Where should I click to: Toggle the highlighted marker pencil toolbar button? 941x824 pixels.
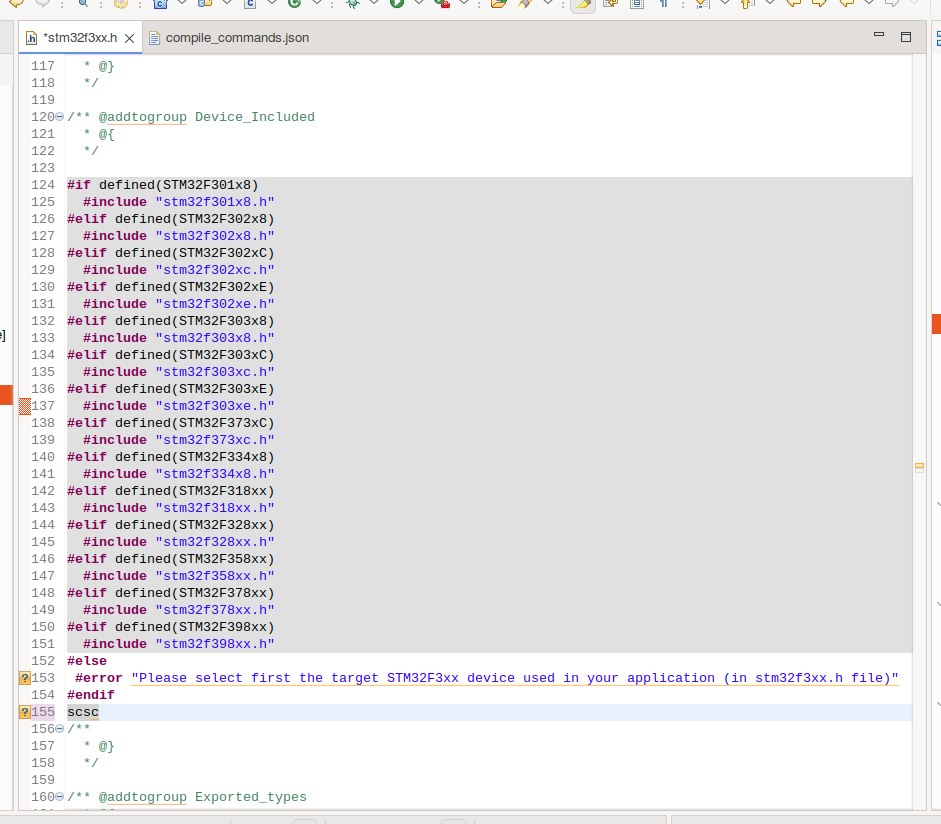tap(582, 4)
